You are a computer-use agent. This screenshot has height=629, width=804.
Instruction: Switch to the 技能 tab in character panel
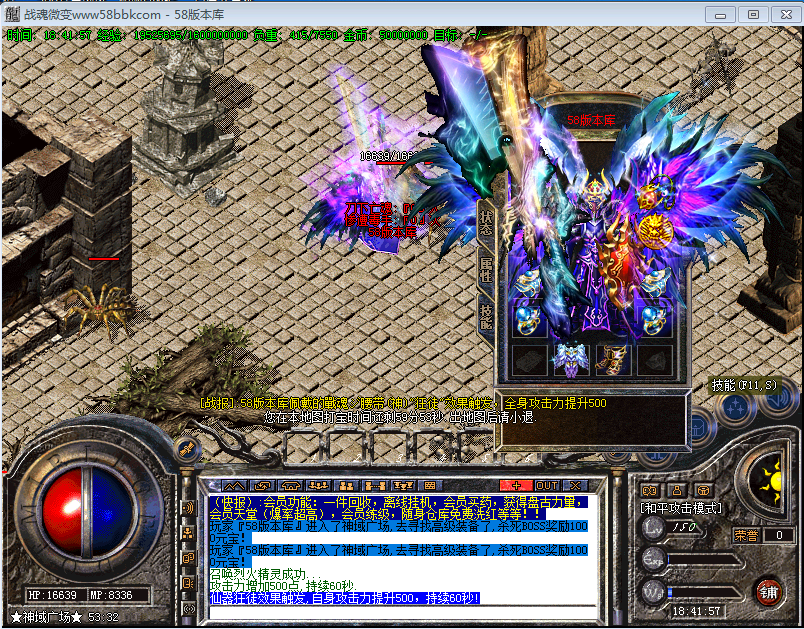(x=486, y=317)
